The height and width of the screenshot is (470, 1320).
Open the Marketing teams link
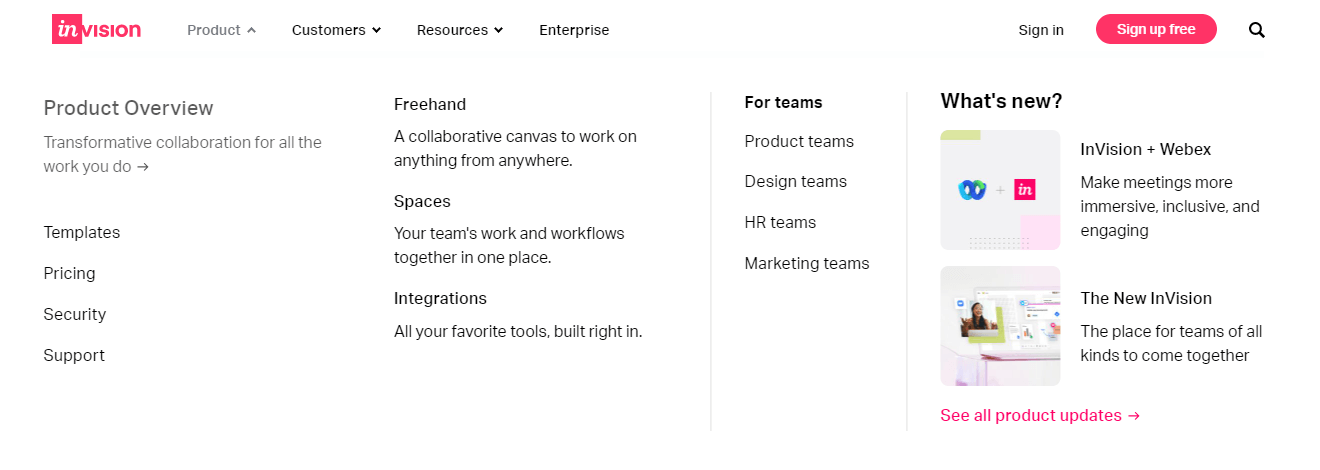click(x=807, y=263)
